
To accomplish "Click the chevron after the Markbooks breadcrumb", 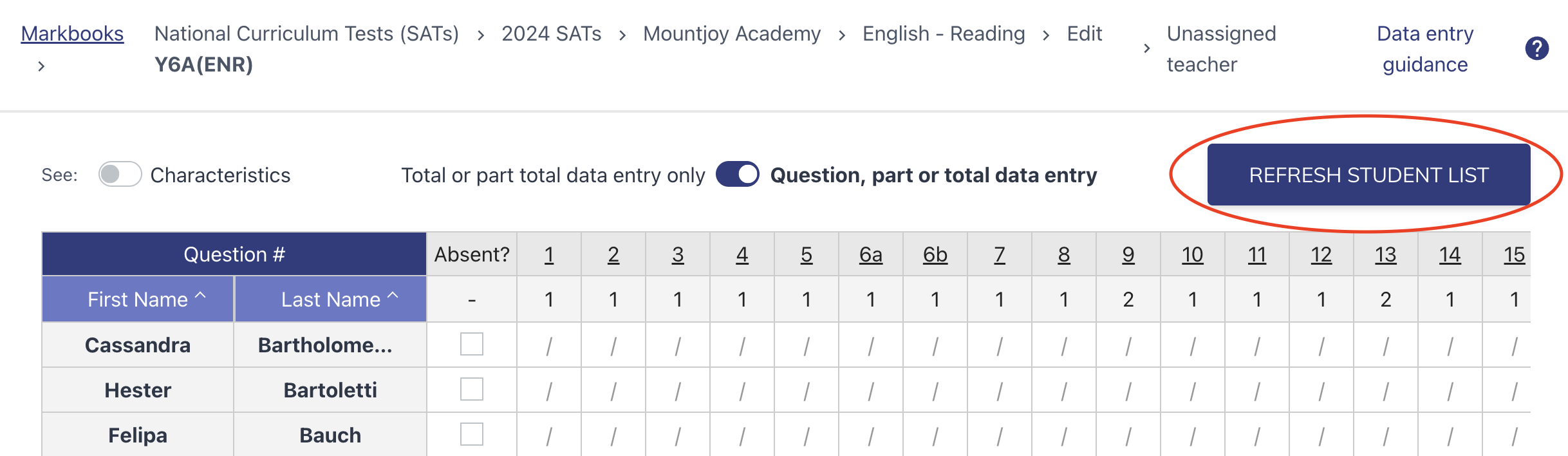I will coord(41,66).
